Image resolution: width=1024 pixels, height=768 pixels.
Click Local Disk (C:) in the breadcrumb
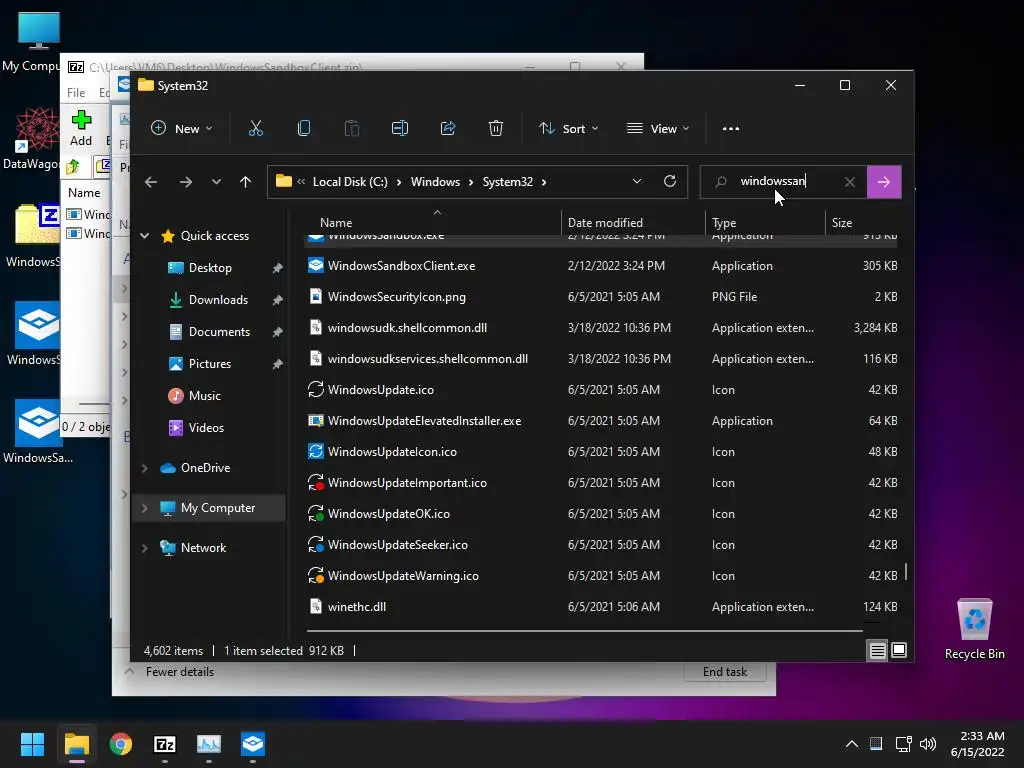[350, 182]
